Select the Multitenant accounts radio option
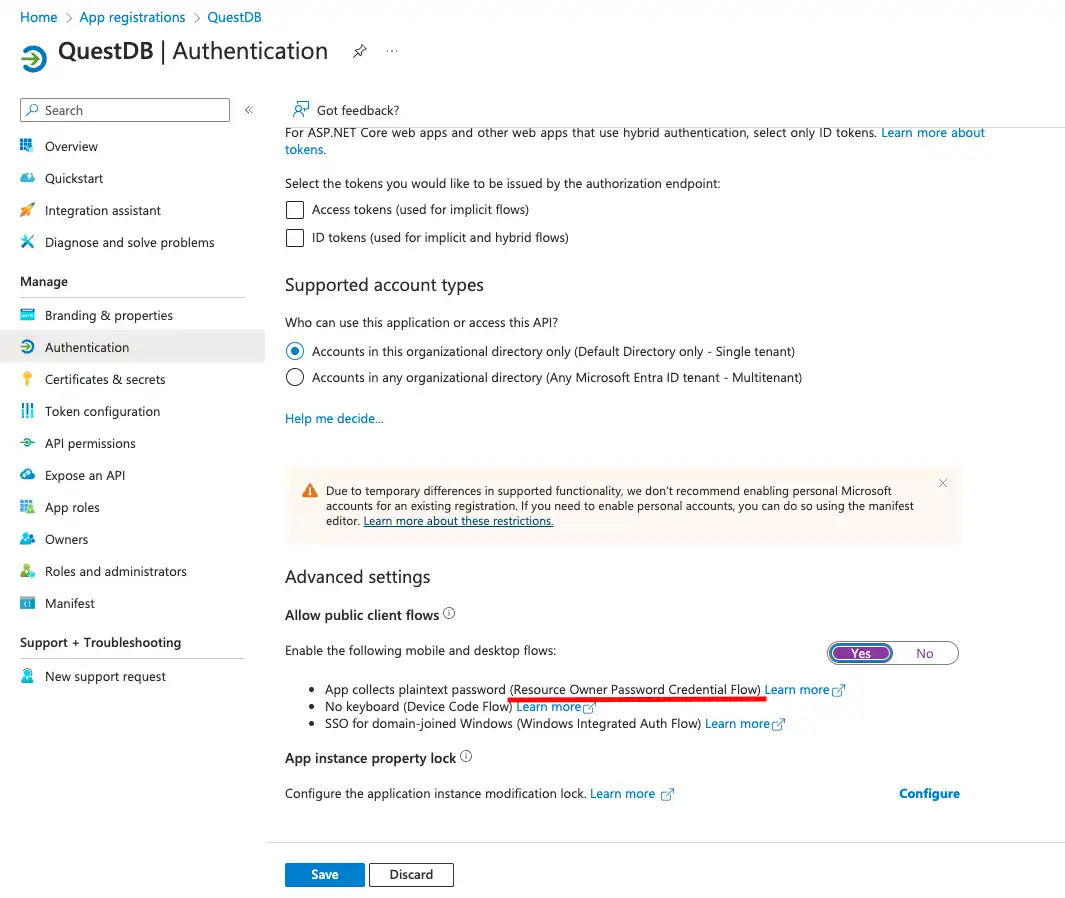The image size is (1065, 898). coord(295,378)
